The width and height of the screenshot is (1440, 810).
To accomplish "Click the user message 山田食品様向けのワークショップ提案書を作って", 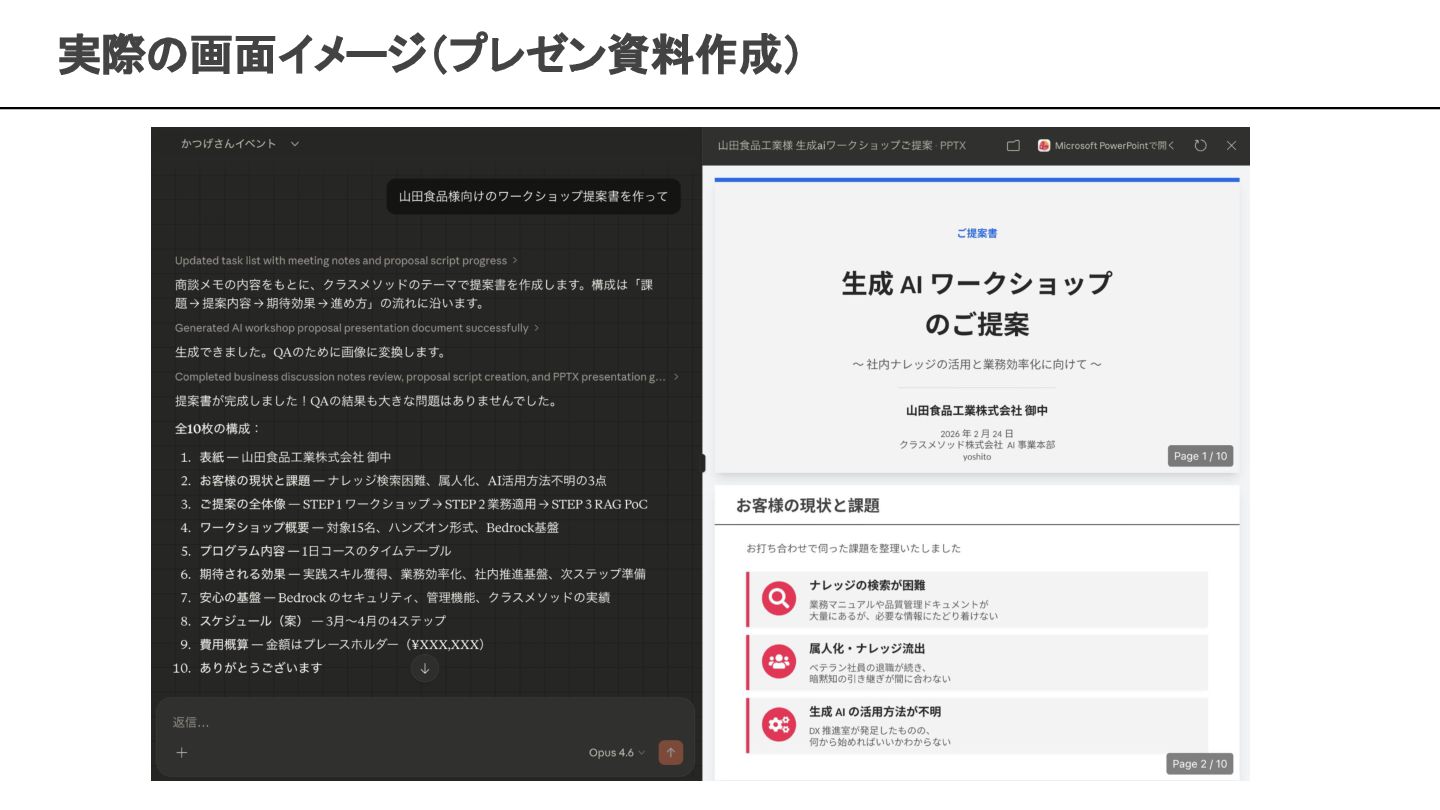I will pos(533,197).
